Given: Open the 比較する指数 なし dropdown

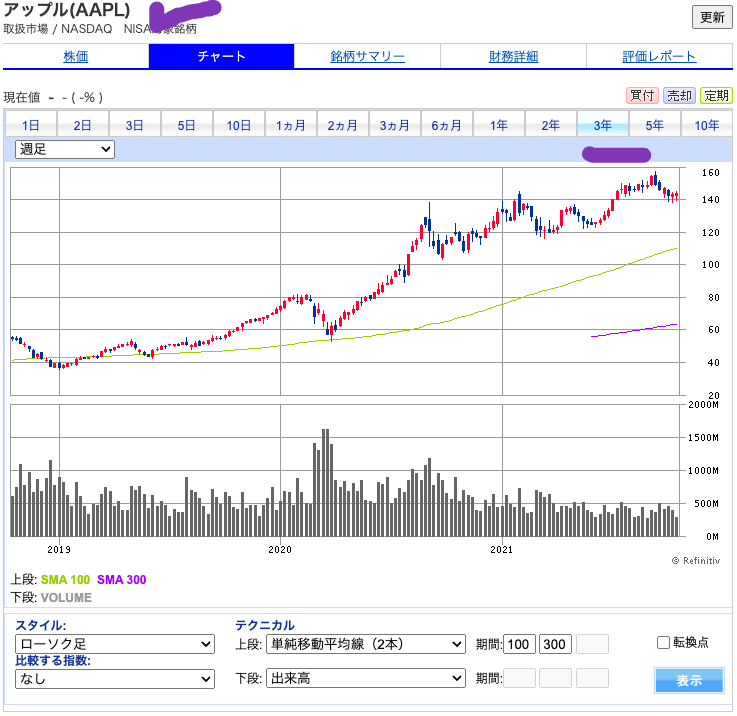Looking at the screenshot, I should (115, 678).
